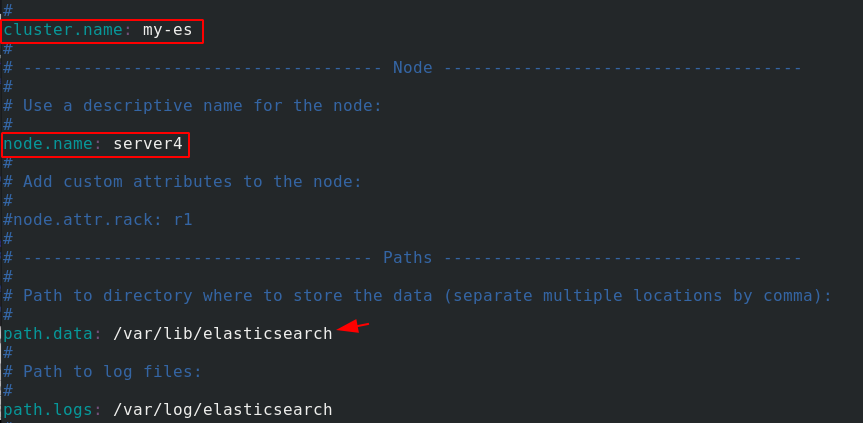
Task: Click the Paths section header comment
Action: [x=402, y=257]
